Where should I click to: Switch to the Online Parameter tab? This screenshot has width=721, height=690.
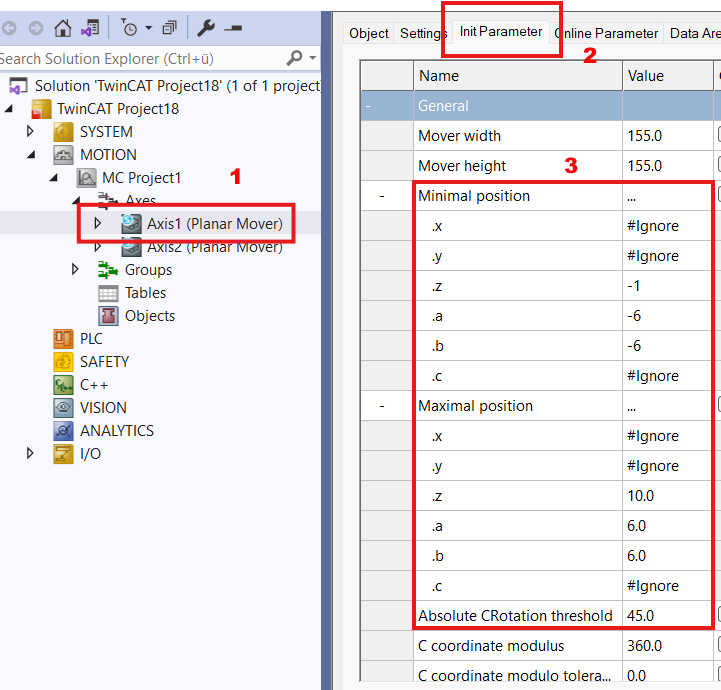[606, 33]
